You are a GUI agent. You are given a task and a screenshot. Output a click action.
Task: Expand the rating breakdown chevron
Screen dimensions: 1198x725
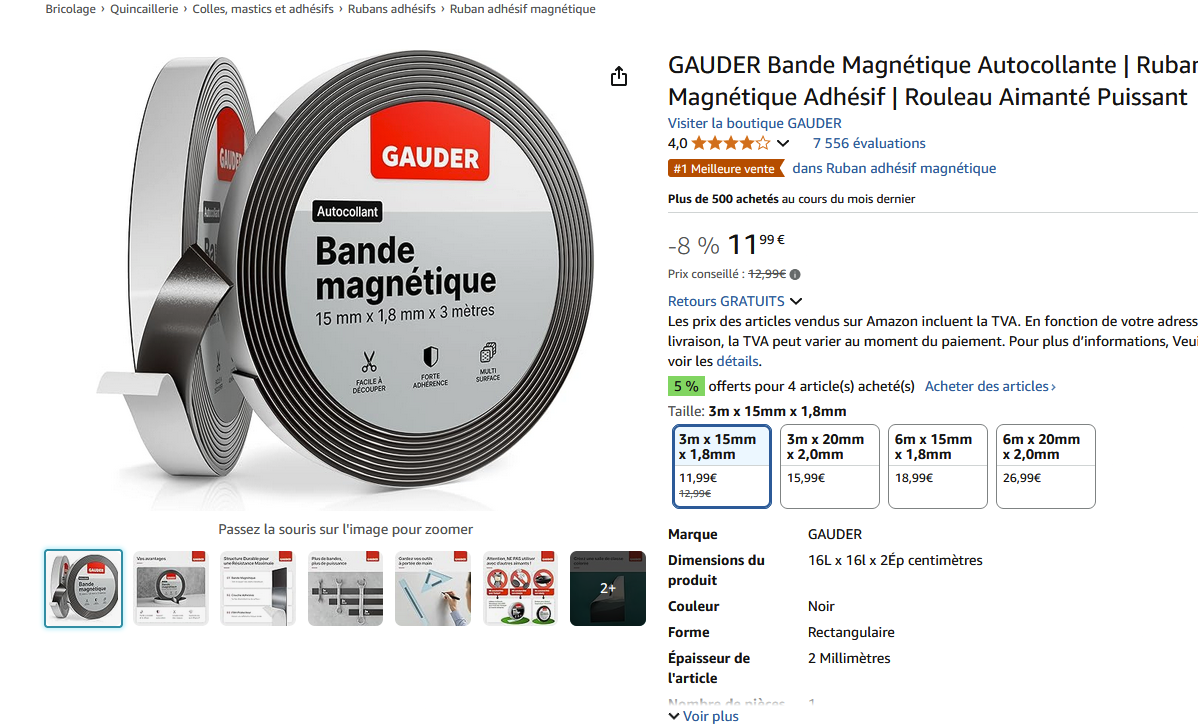pos(783,143)
